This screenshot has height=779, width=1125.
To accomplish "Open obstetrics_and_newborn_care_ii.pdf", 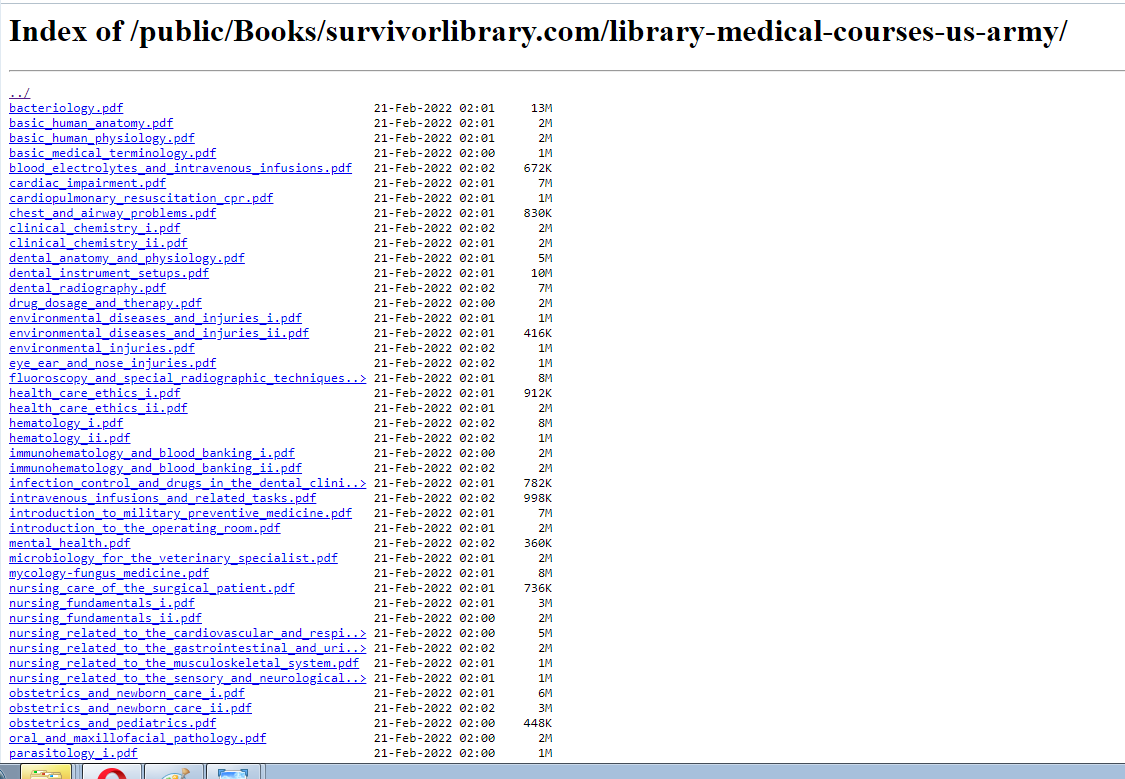I will [131, 709].
